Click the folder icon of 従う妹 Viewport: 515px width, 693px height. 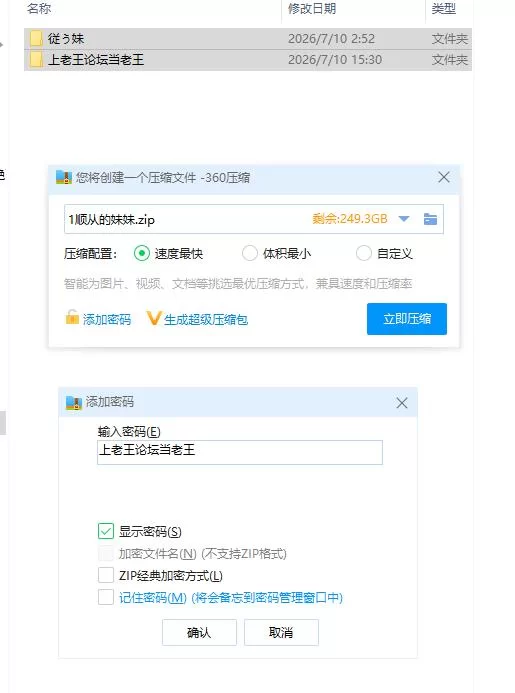(x=36, y=38)
